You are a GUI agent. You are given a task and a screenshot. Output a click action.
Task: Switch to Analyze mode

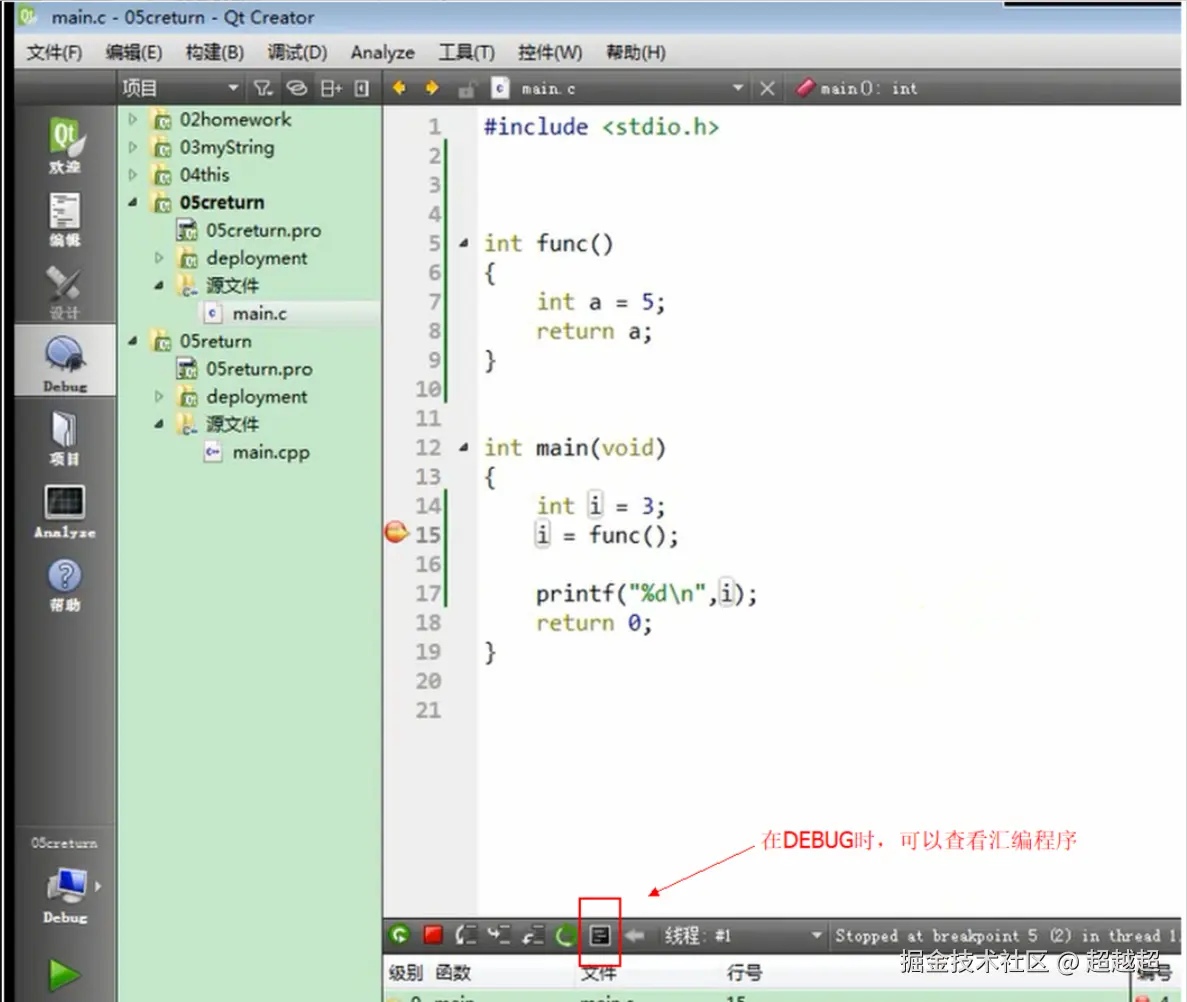65,512
